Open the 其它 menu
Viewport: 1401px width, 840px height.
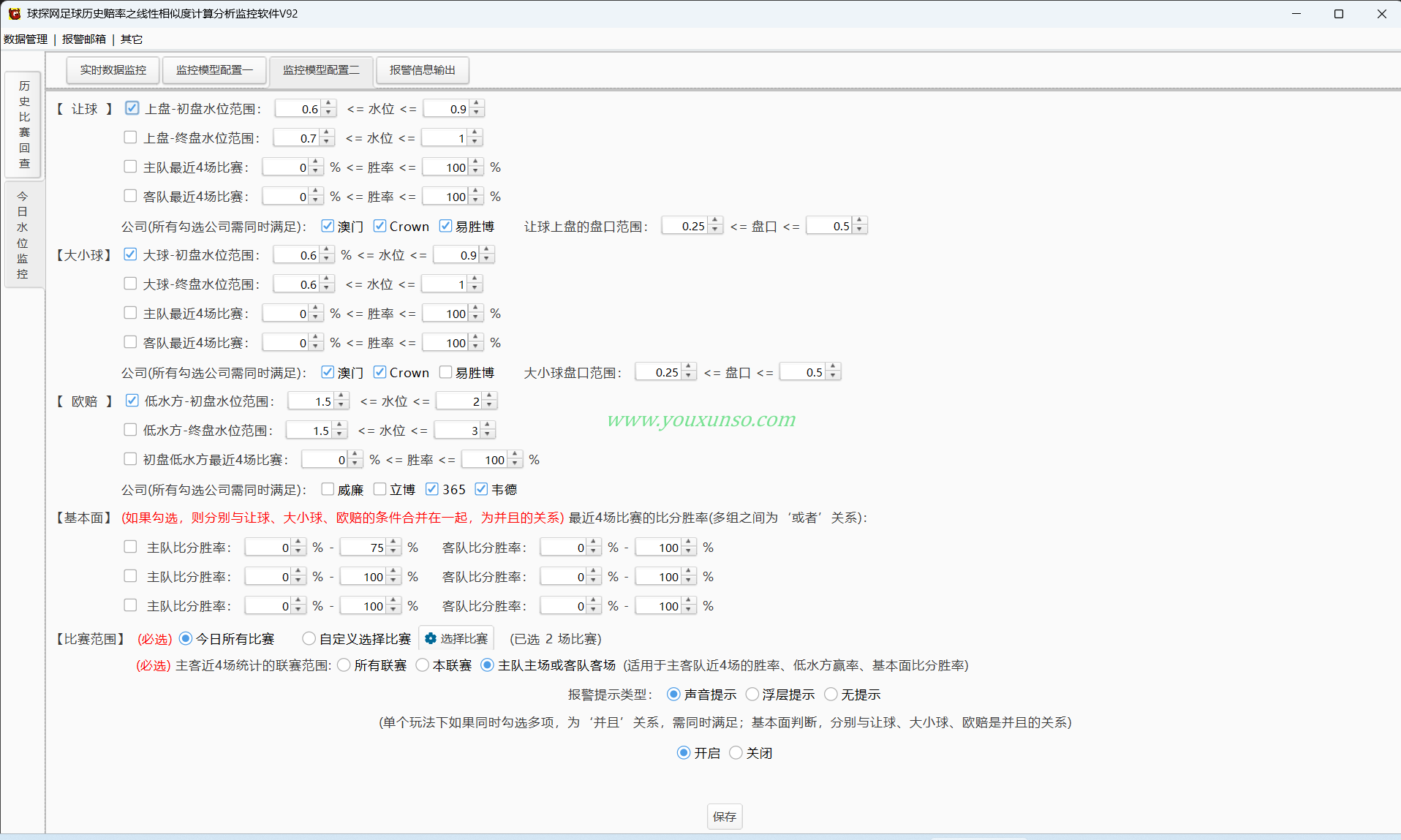pyautogui.click(x=132, y=39)
